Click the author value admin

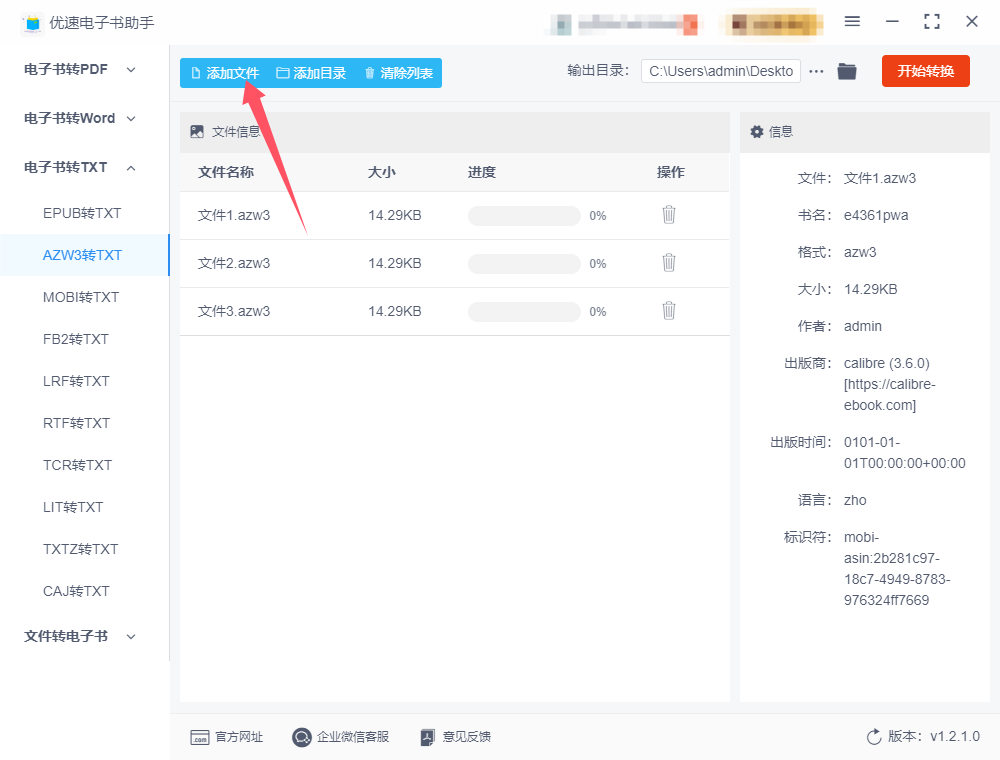[x=862, y=326]
